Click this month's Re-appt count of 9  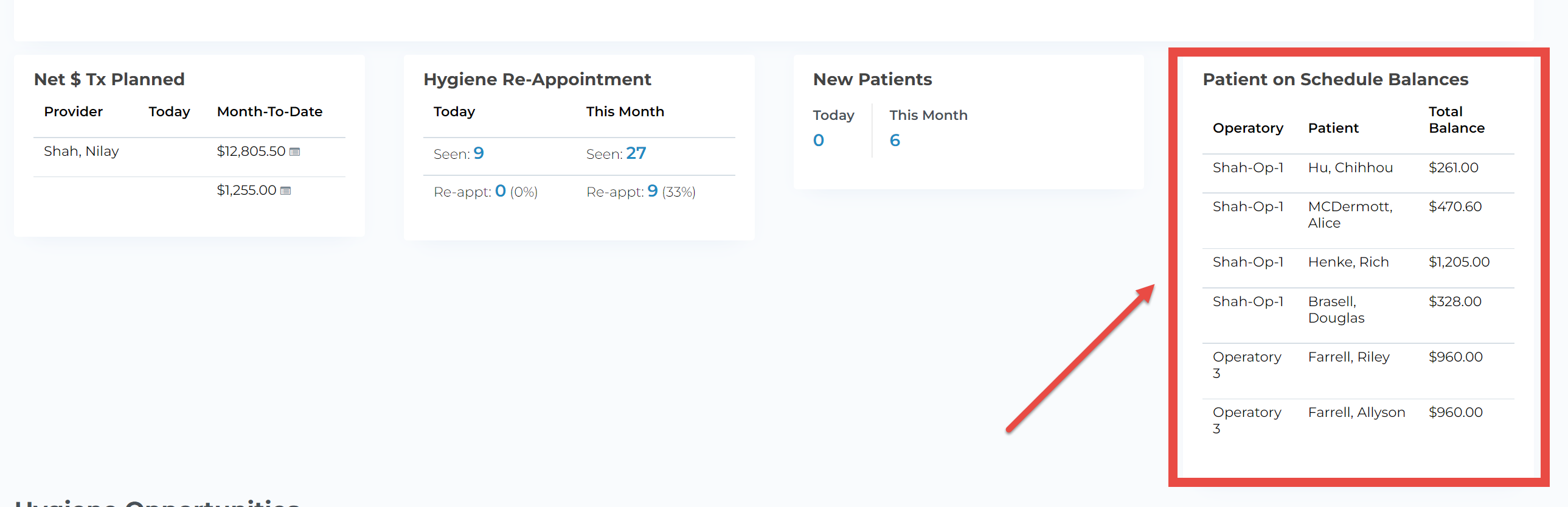click(653, 191)
